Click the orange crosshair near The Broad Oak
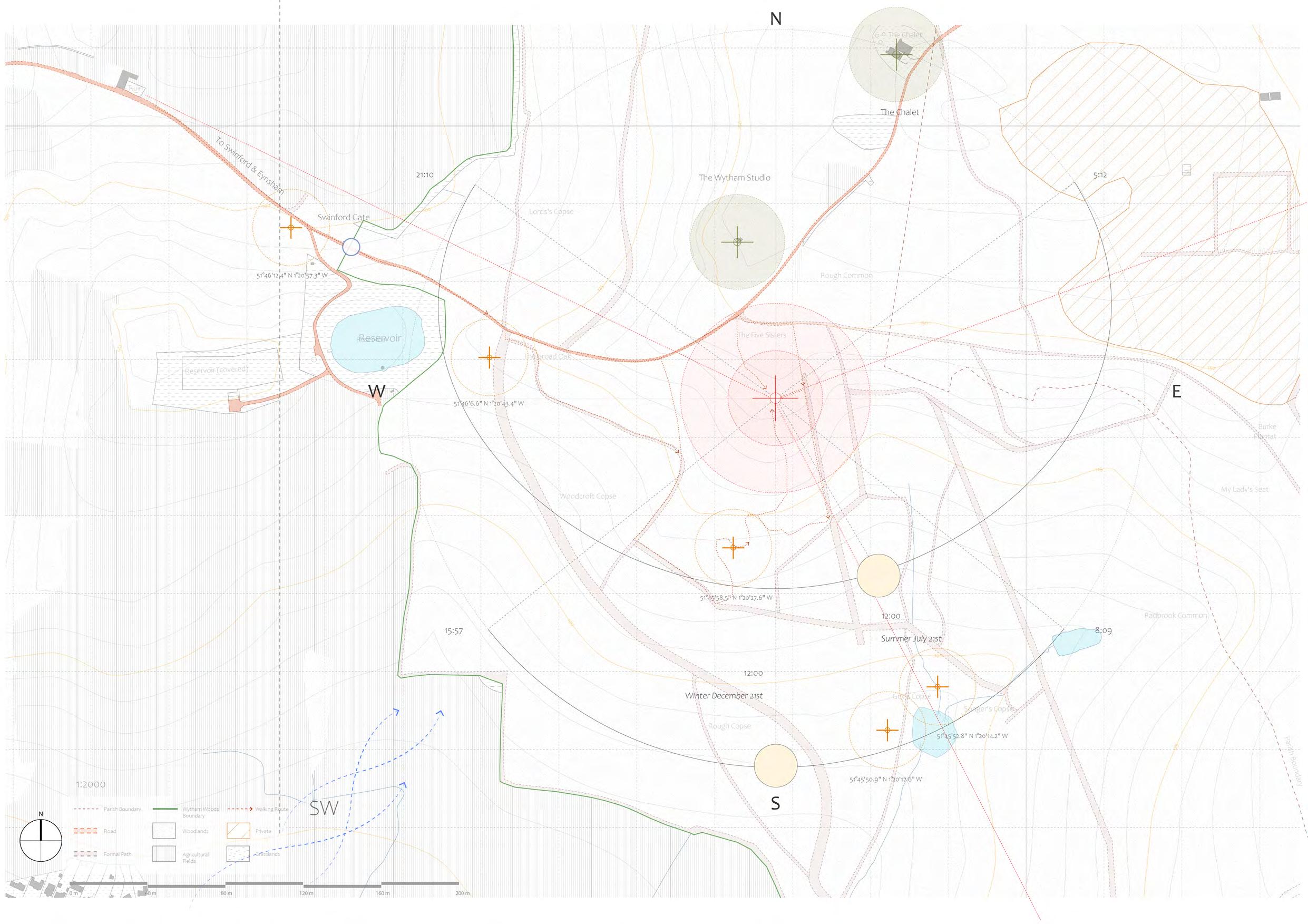Screen dimensions: 1308x924 click(489, 358)
